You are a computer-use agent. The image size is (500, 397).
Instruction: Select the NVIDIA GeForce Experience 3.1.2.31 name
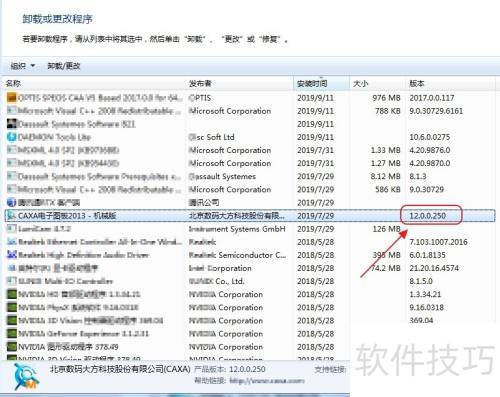click(83, 334)
